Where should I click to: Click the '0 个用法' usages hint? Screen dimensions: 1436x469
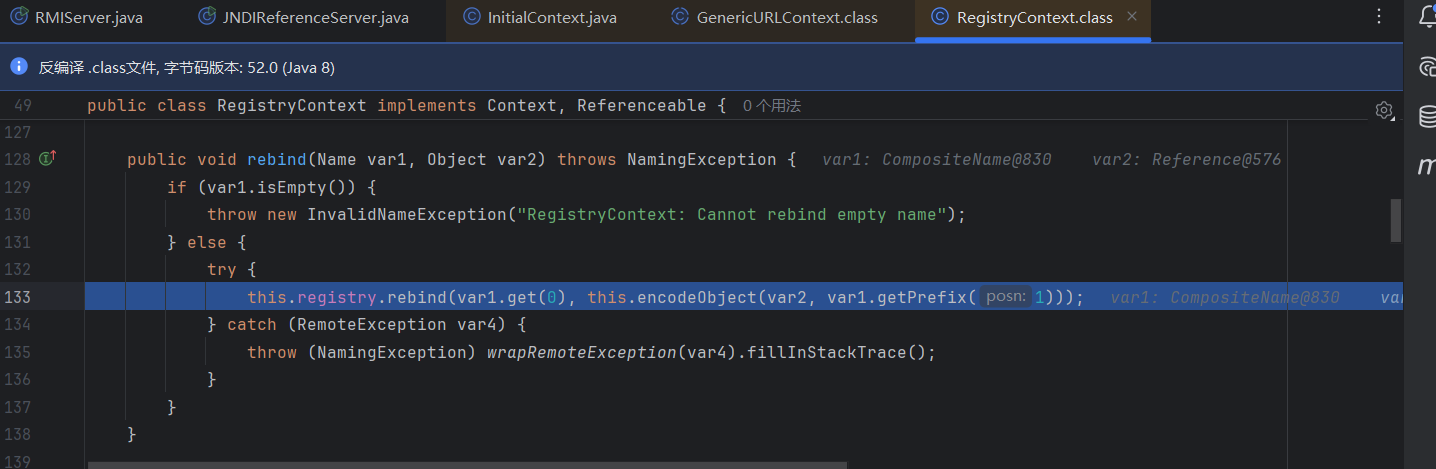click(772, 106)
